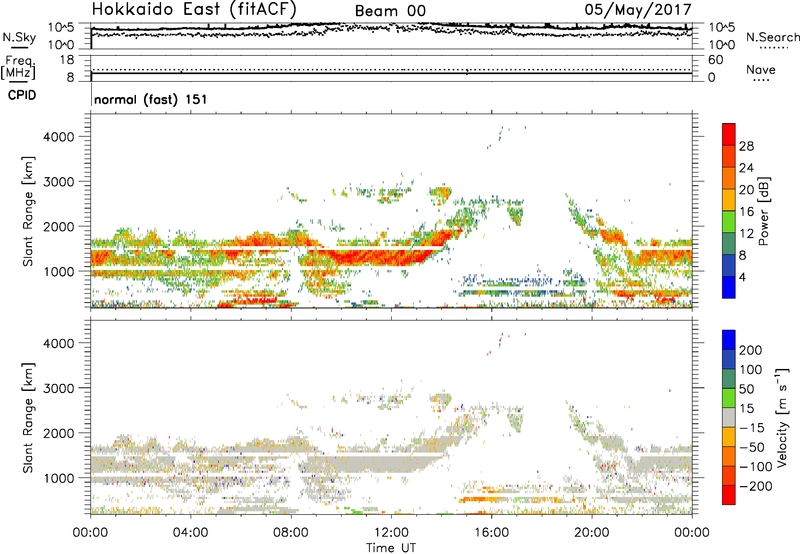Click the '20:00' time axis tick label
The image size is (800, 554).
pos(592,533)
